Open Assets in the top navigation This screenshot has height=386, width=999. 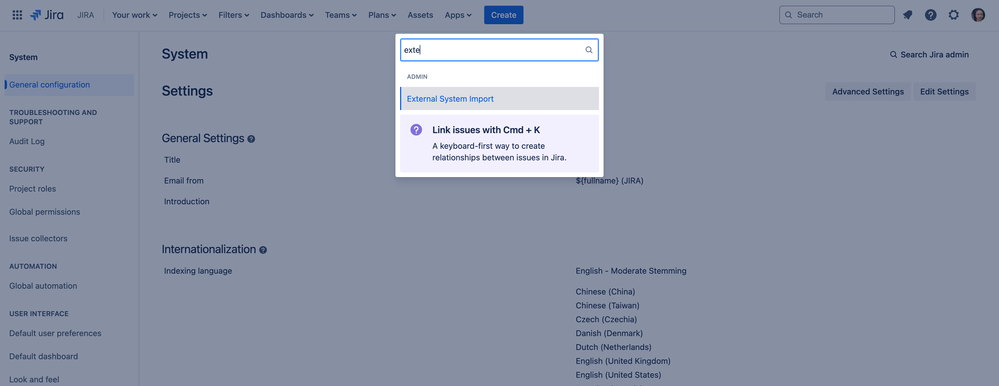(420, 15)
